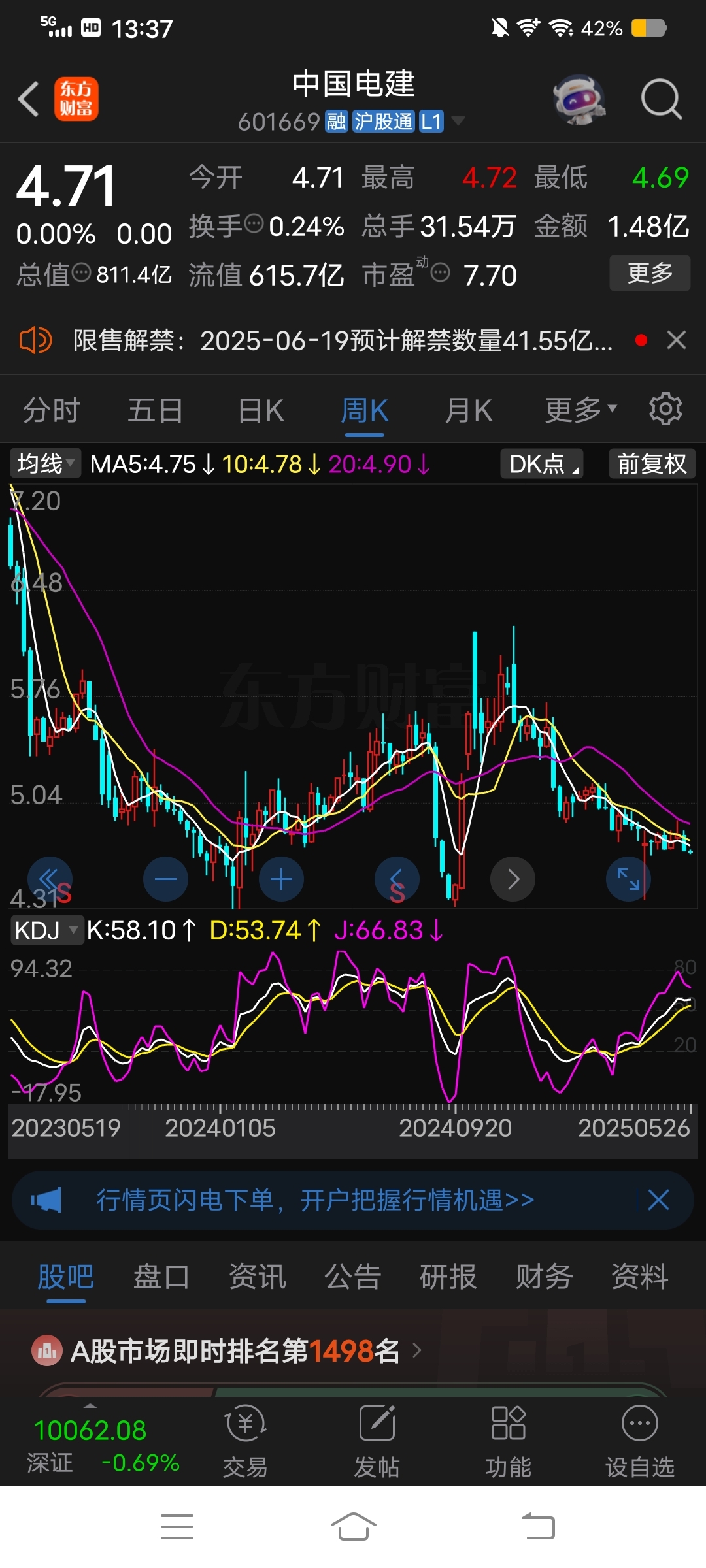Screen dimensions: 706x1568
Task: Tap Android home button
Action: (x=353, y=1527)
